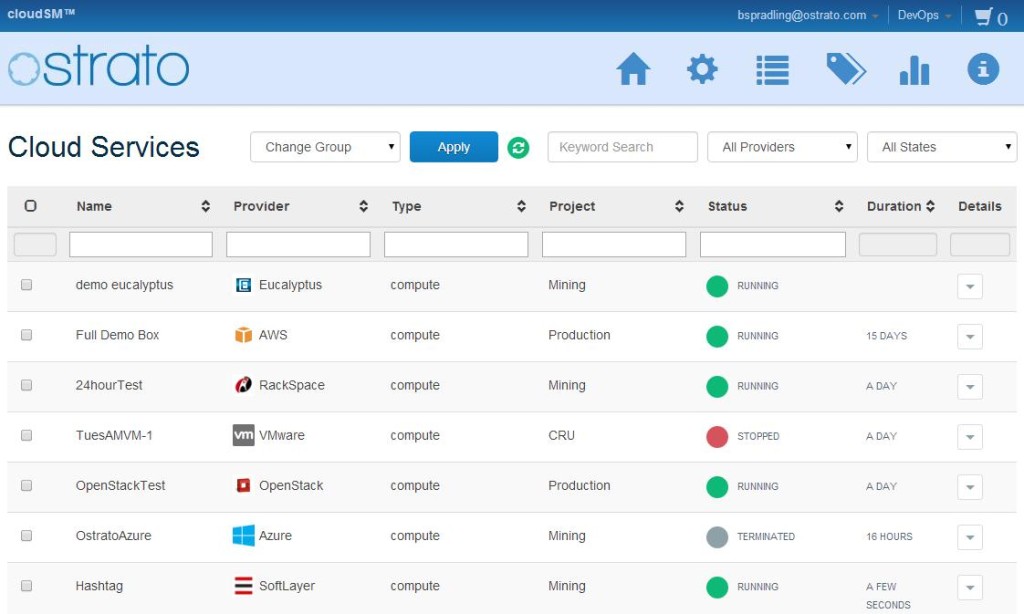The image size is (1024, 614).
Task: Click the Azure provider icon
Action: [244, 536]
